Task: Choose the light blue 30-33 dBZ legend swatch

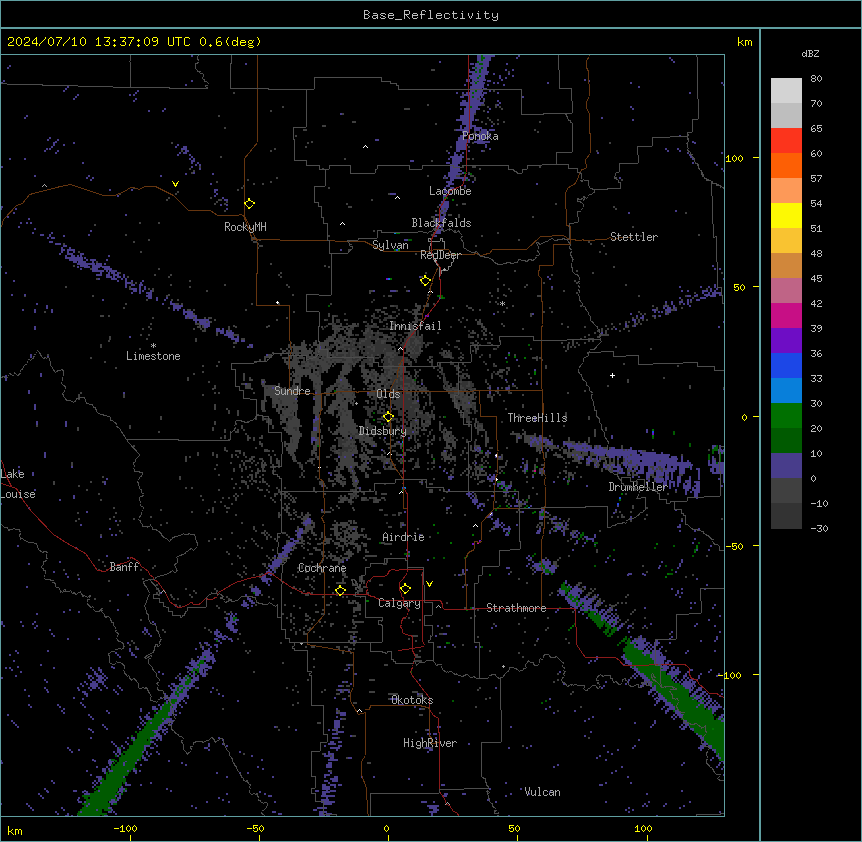Action: coord(786,391)
